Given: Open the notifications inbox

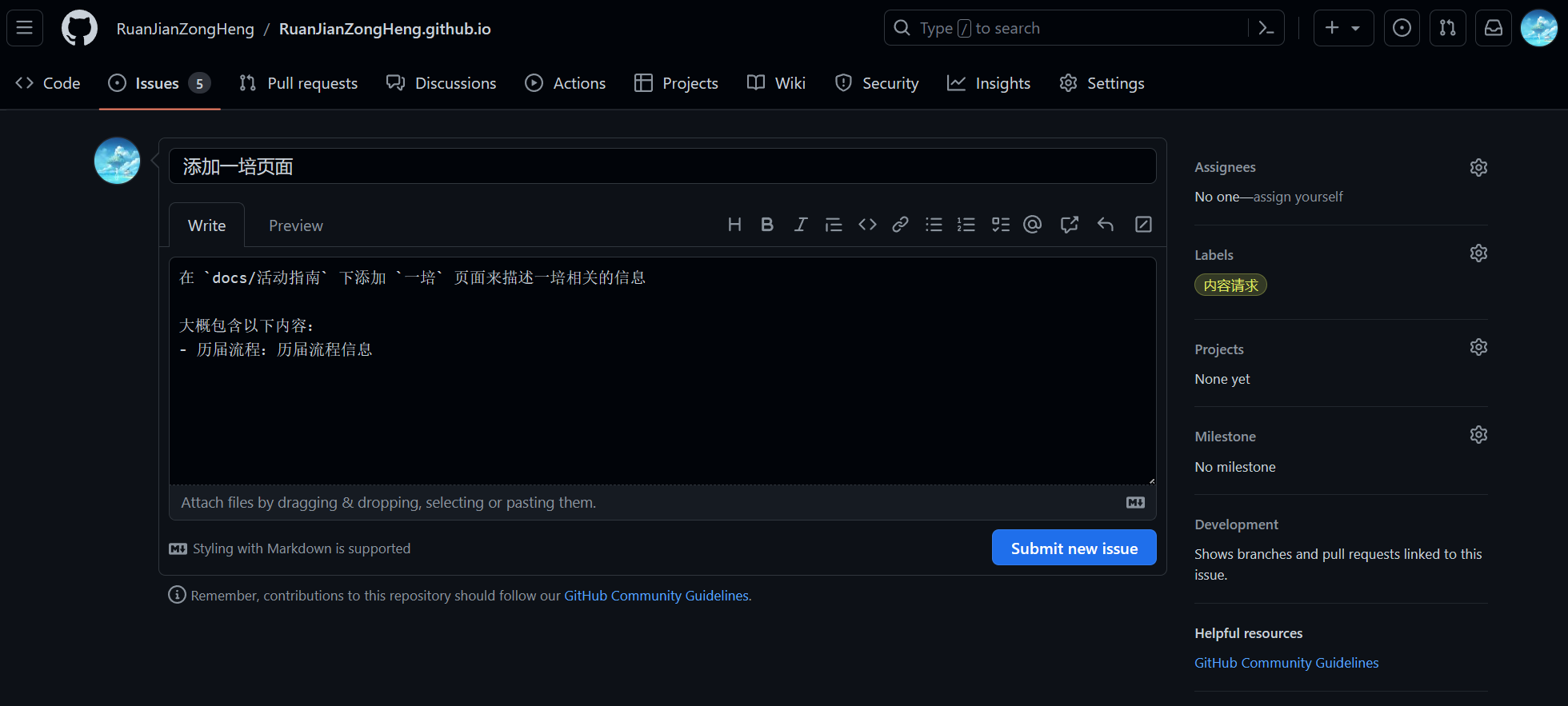Looking at the screenshot, I should click(x=1493, y=28).
